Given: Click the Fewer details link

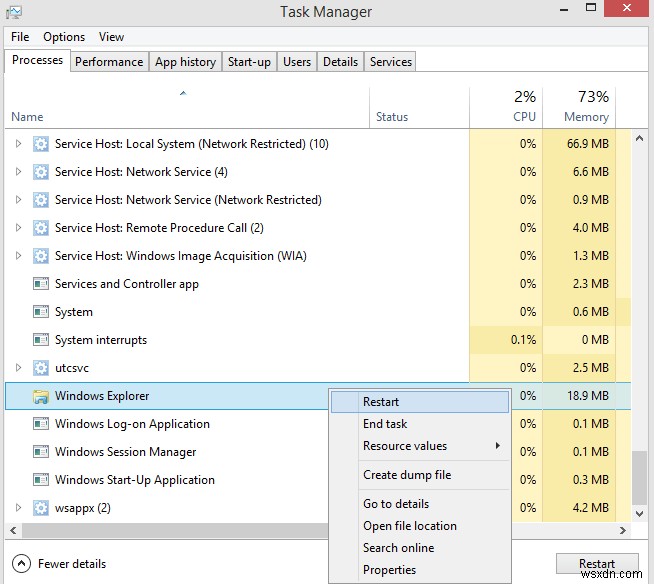Looking at the screenshot, I should pyautogui.click(x=72, y=564).
